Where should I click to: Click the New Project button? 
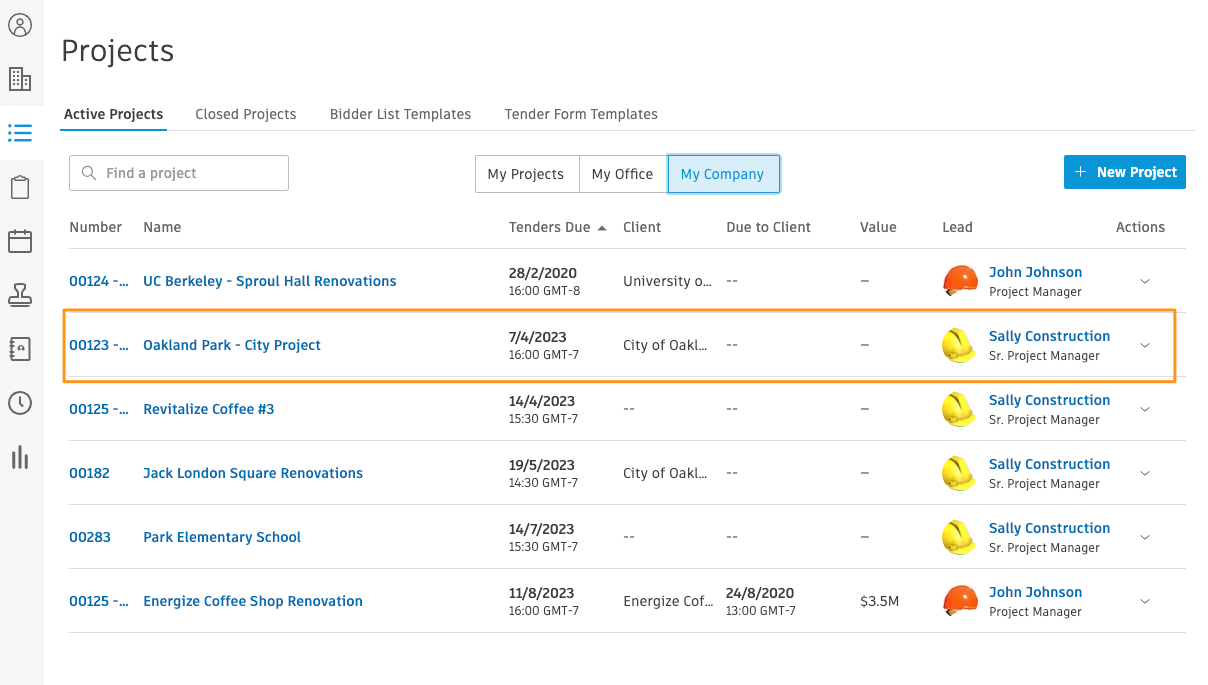pos(1124,172)
